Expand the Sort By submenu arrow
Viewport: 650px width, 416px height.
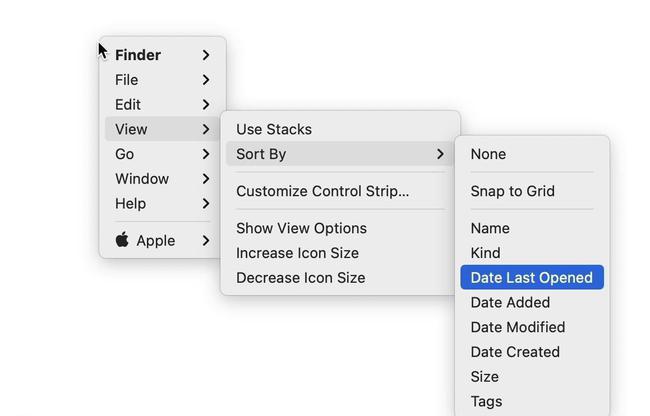(x=440, y=154)
